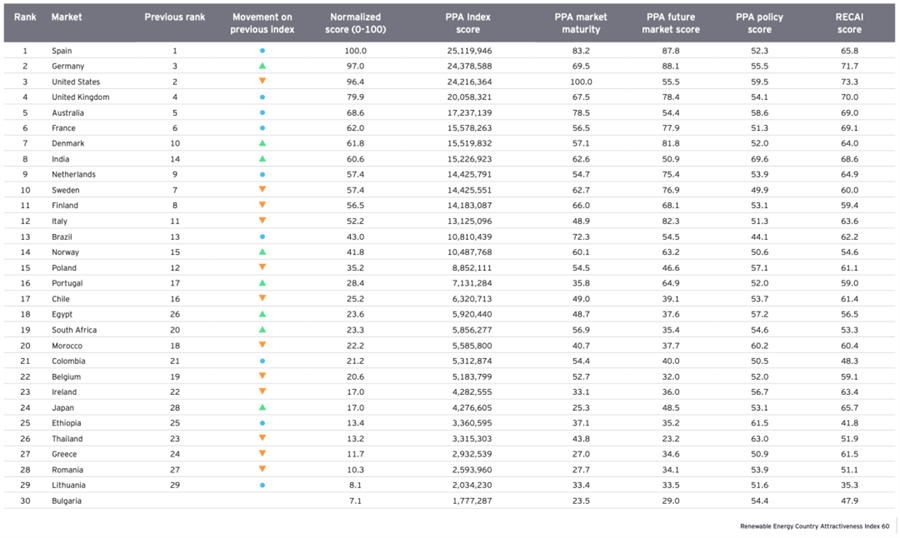Screen dimensions: 900x538
Task: Click the Market column header
Action: [x=67, y=17]
